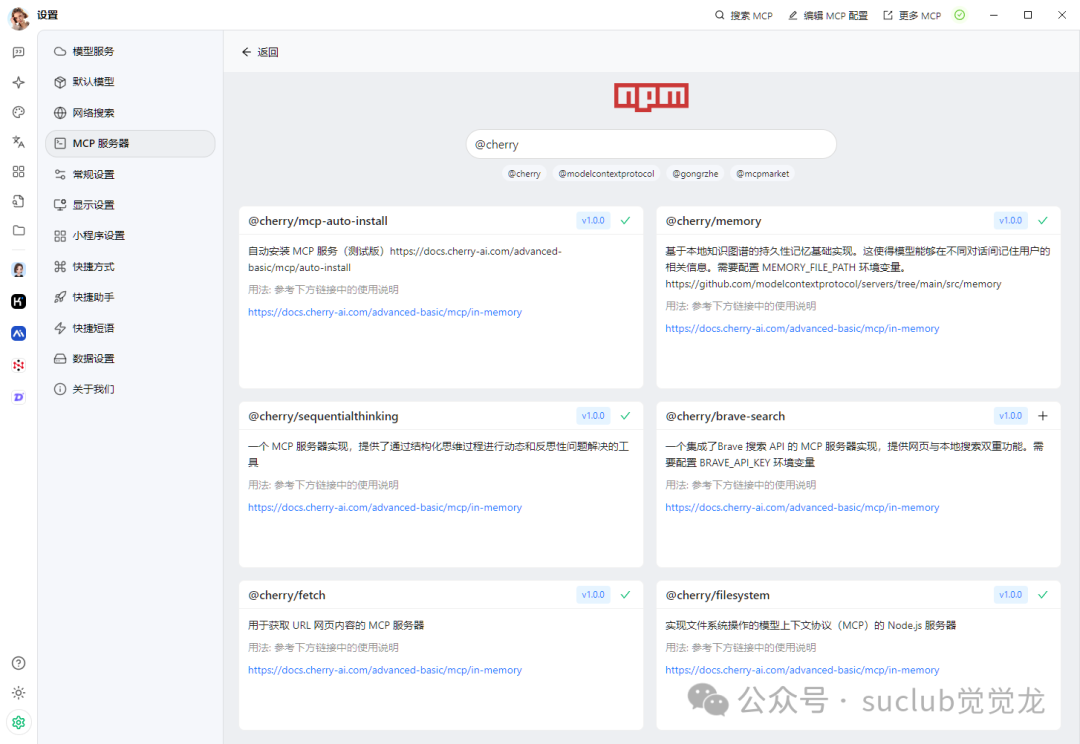
Task: Open the pinned black H mini app
Action: [x=19, y=301]
